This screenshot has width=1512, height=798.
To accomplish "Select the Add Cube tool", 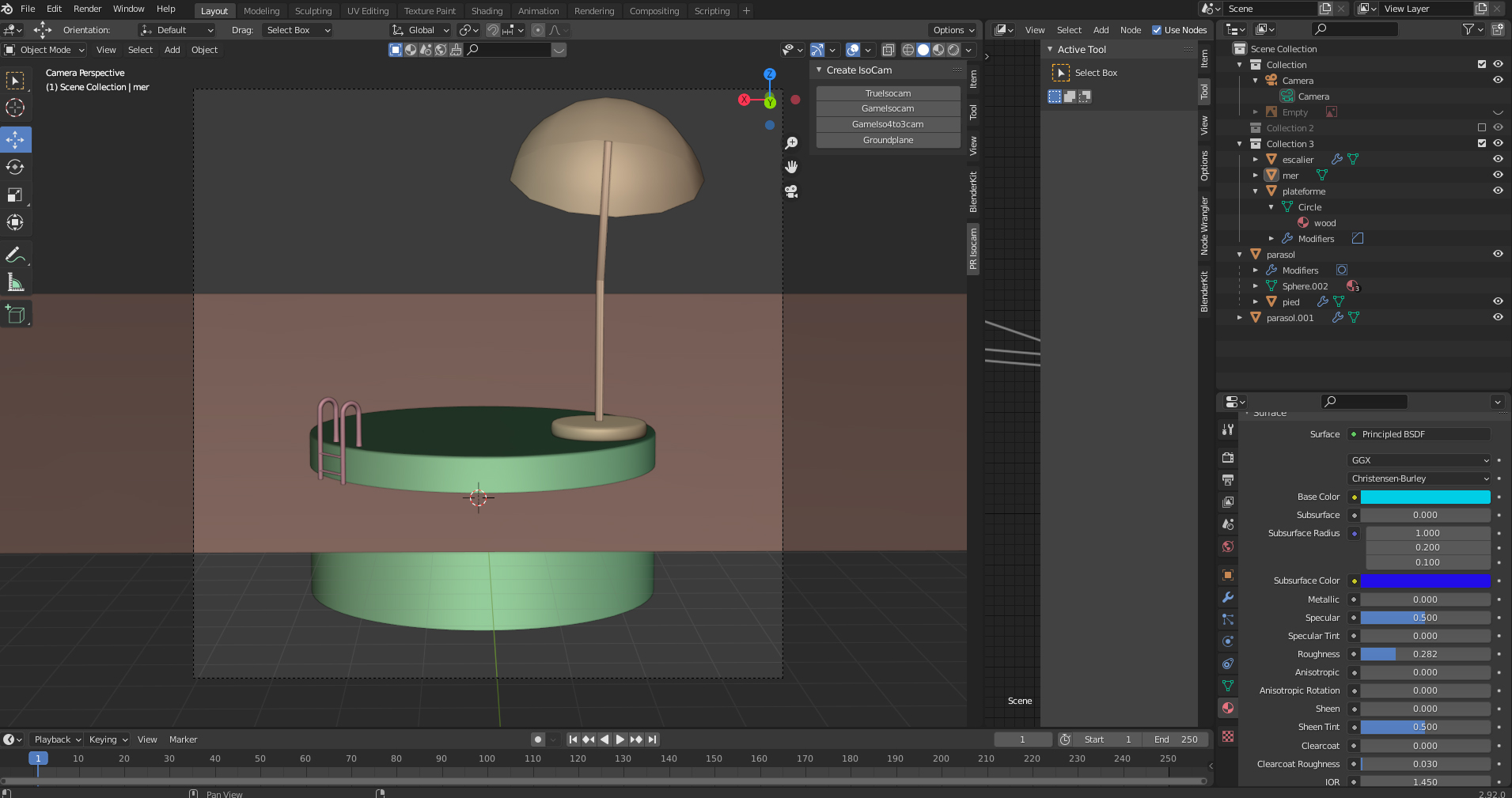I will (x=15, y=314).
